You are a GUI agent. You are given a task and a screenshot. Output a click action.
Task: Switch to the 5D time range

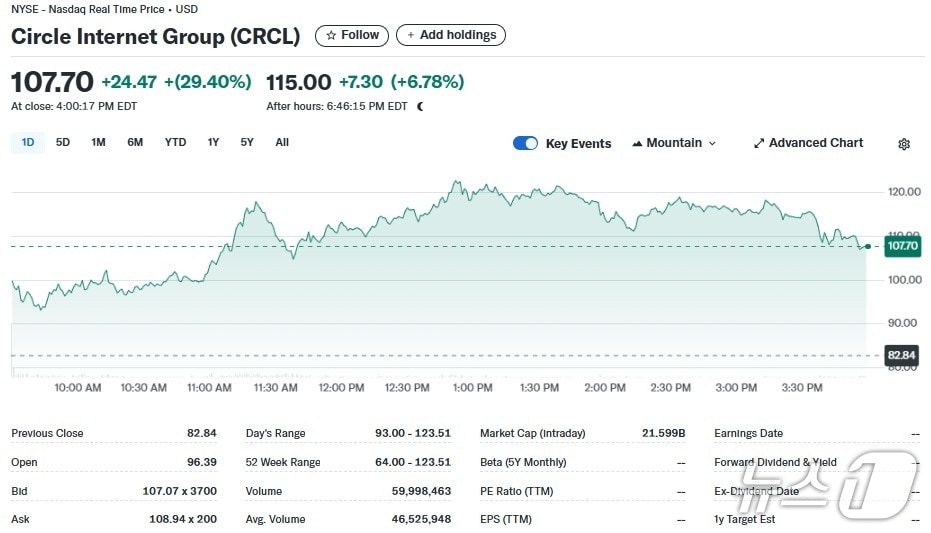click(63, 142)
